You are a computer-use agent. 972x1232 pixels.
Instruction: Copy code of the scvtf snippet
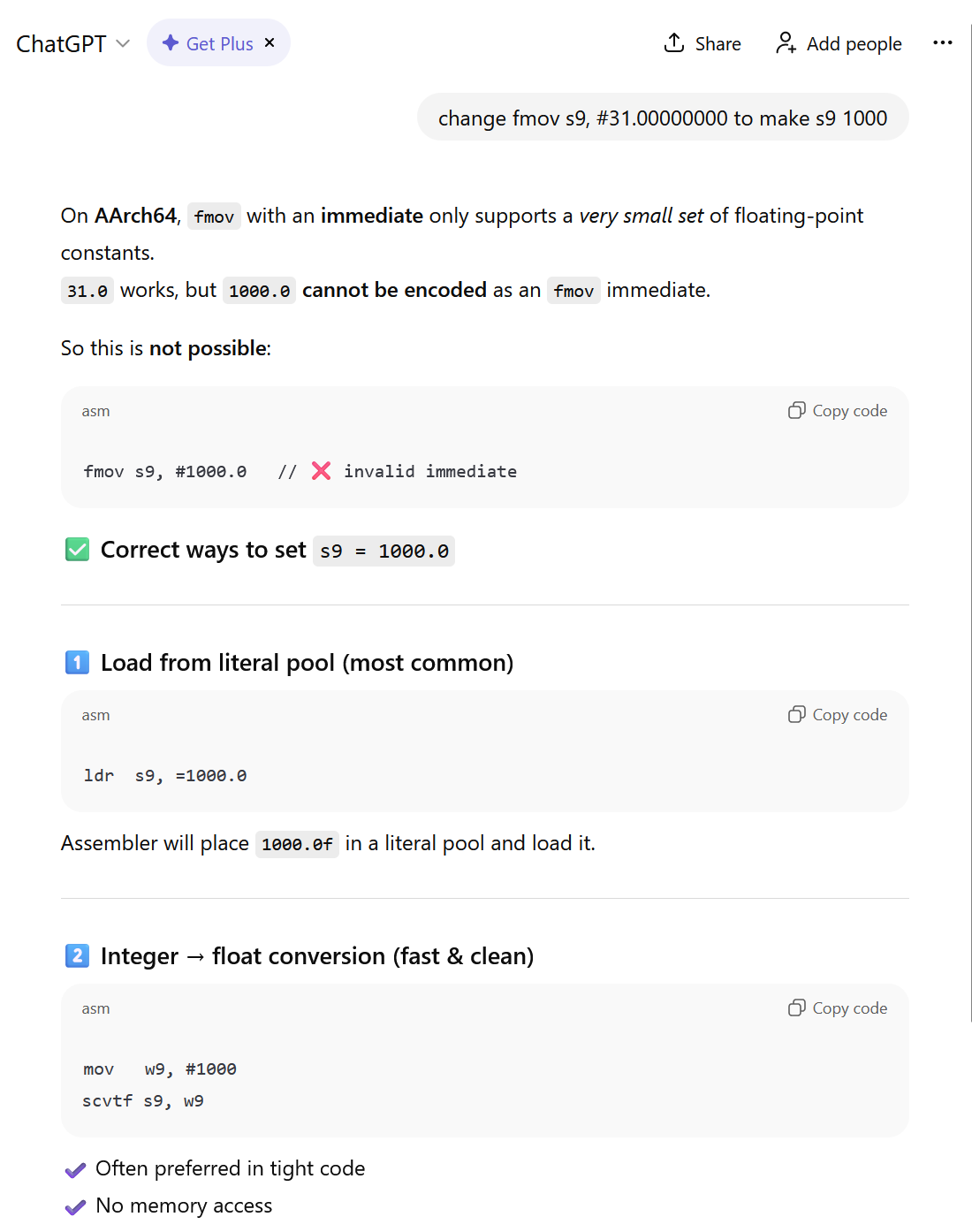[x=838, y=1008]
